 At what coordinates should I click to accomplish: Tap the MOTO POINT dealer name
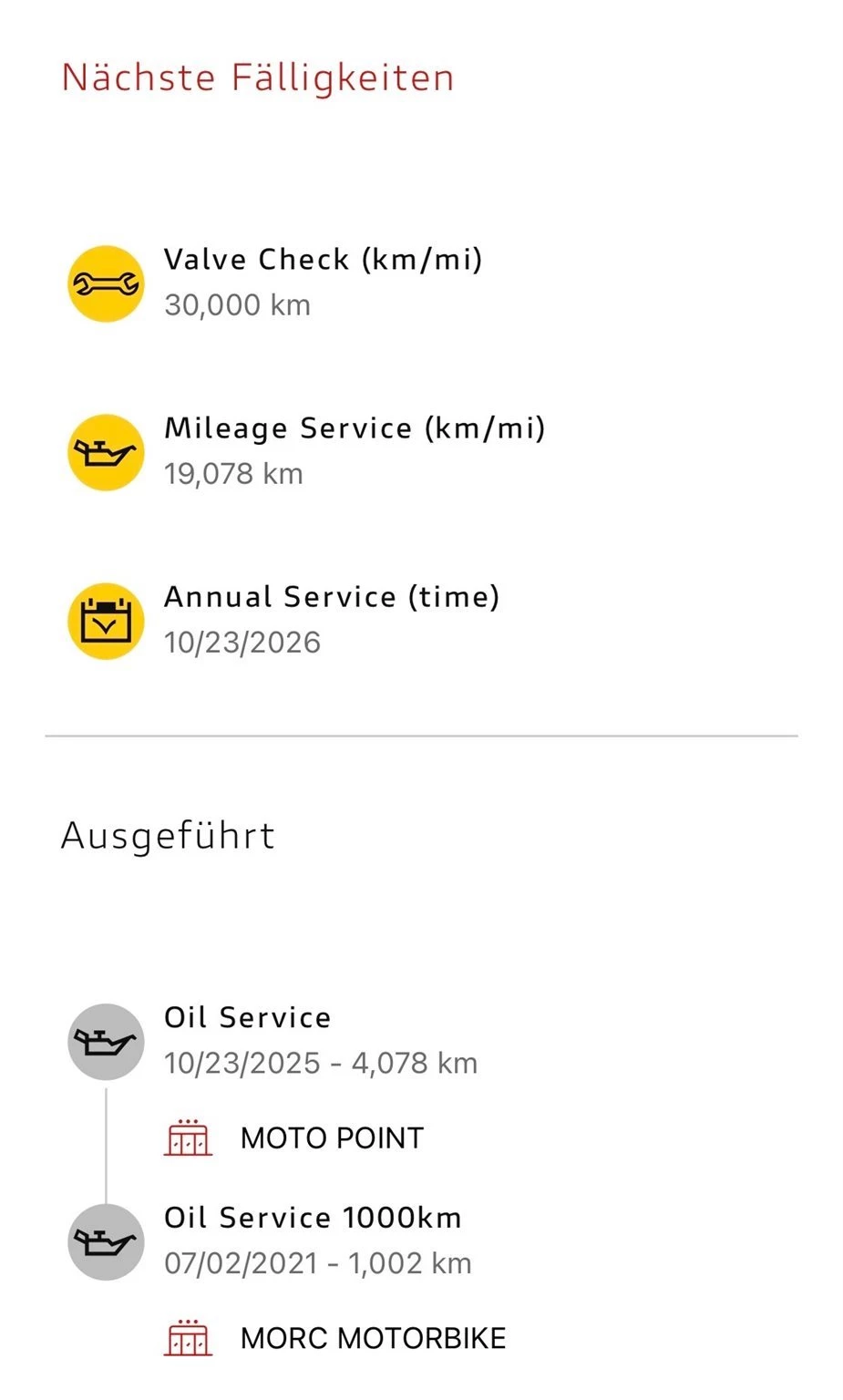pos(332,1137)
